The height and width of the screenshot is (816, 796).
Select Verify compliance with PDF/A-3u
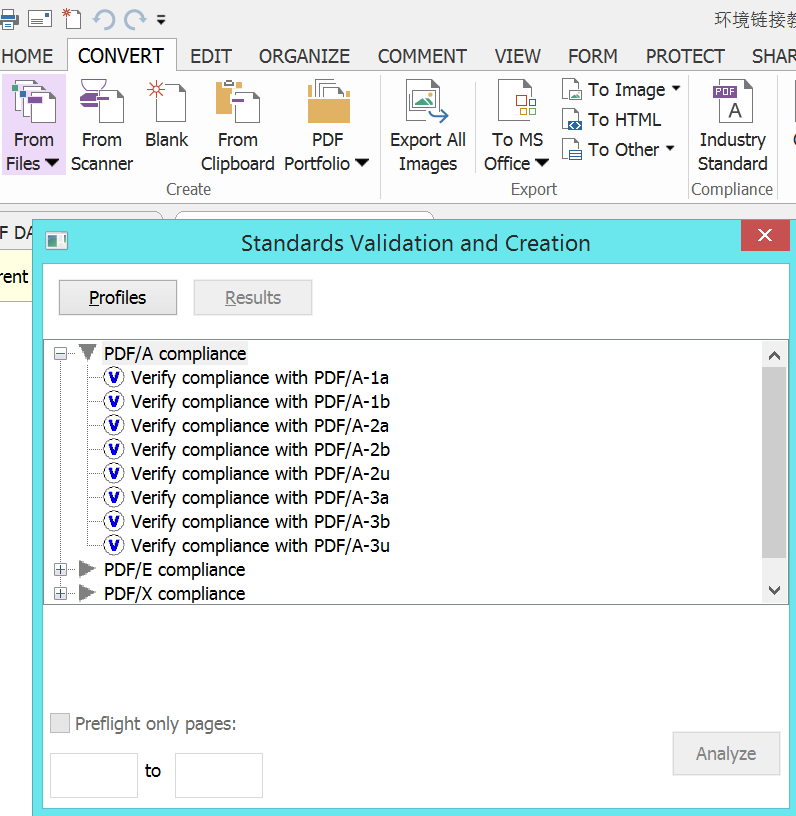[x=260, y=545]
